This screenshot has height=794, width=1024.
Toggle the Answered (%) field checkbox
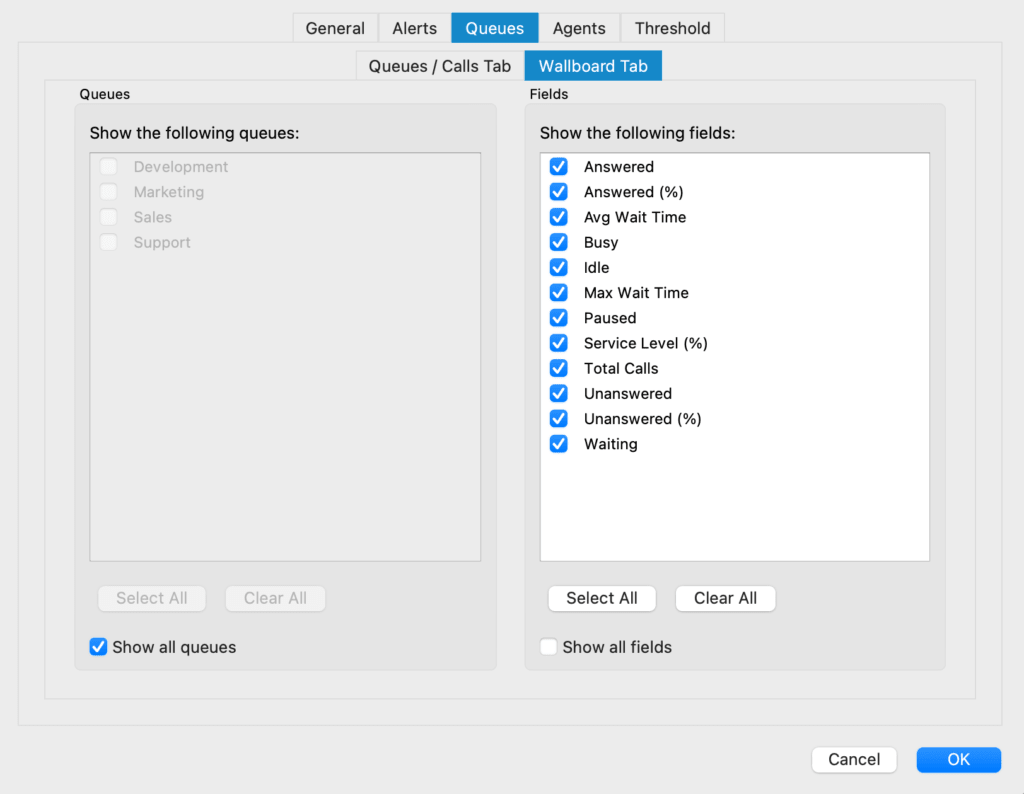[558, 192]
